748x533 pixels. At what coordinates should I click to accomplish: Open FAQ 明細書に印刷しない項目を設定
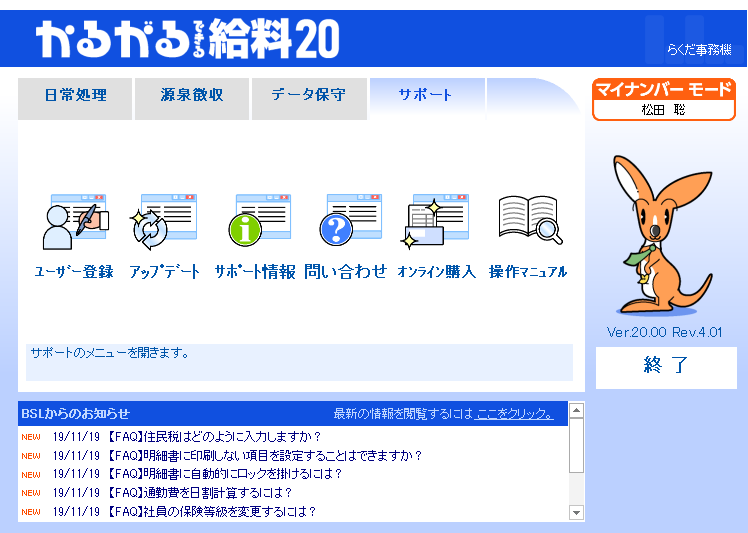[263, 456]
